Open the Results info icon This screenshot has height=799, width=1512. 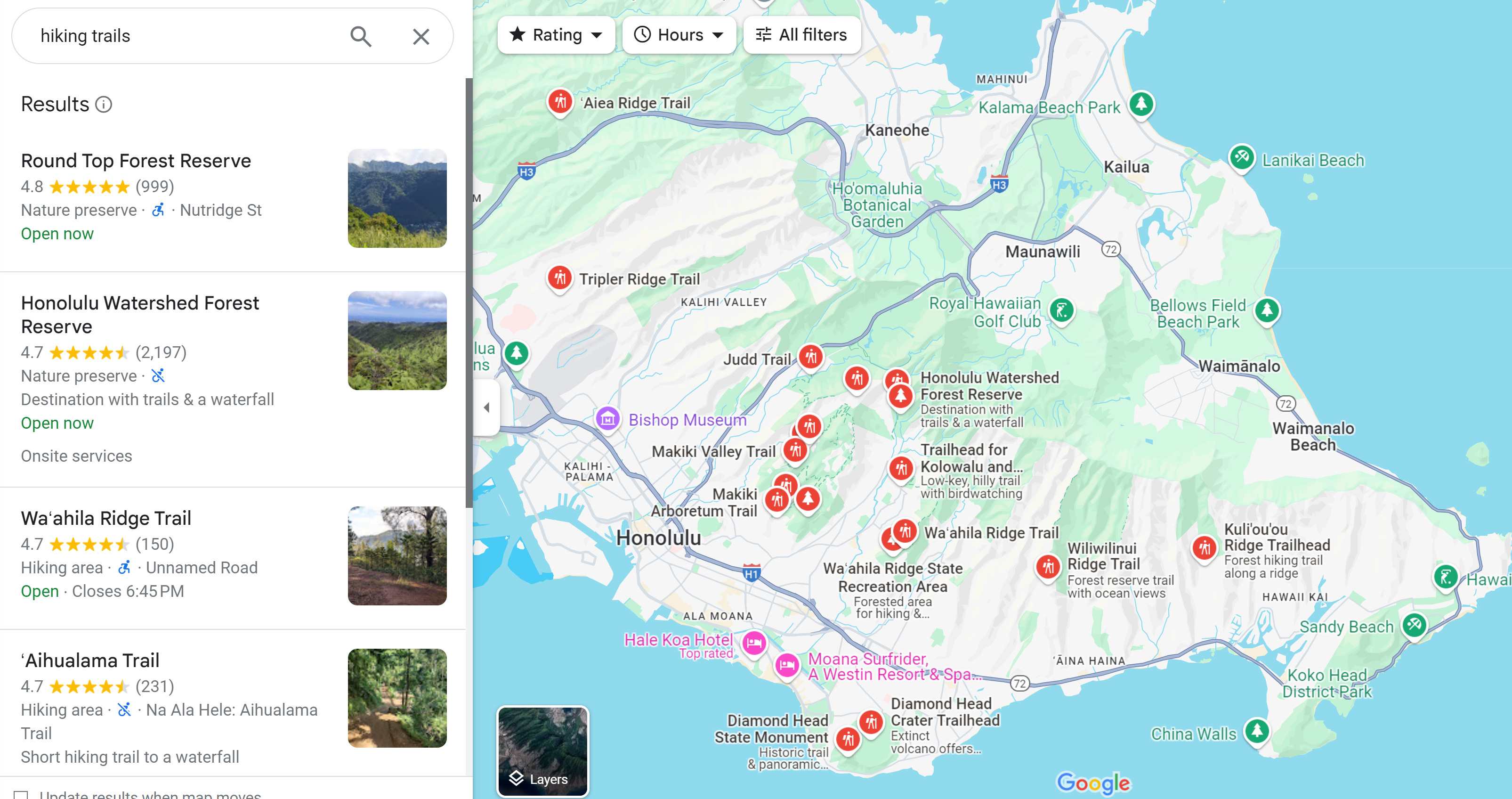tap(104, 105)
